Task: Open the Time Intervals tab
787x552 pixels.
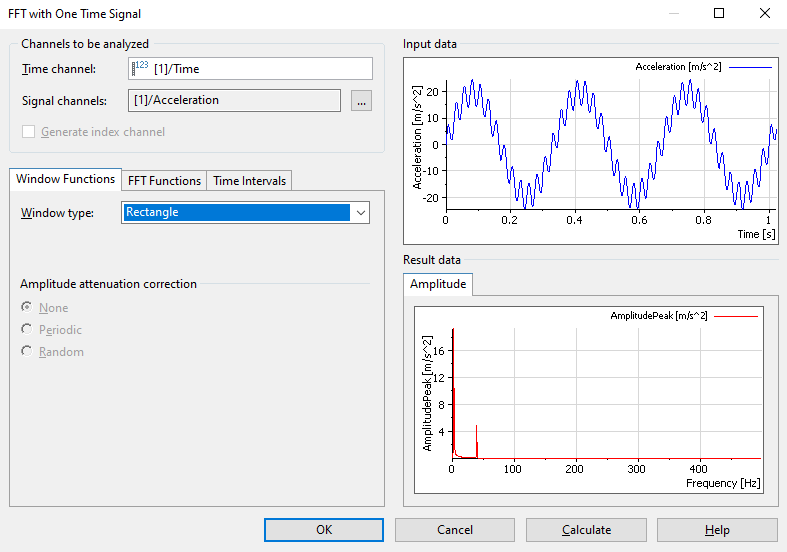Action: pyautogui.click(x=249, y=181)
